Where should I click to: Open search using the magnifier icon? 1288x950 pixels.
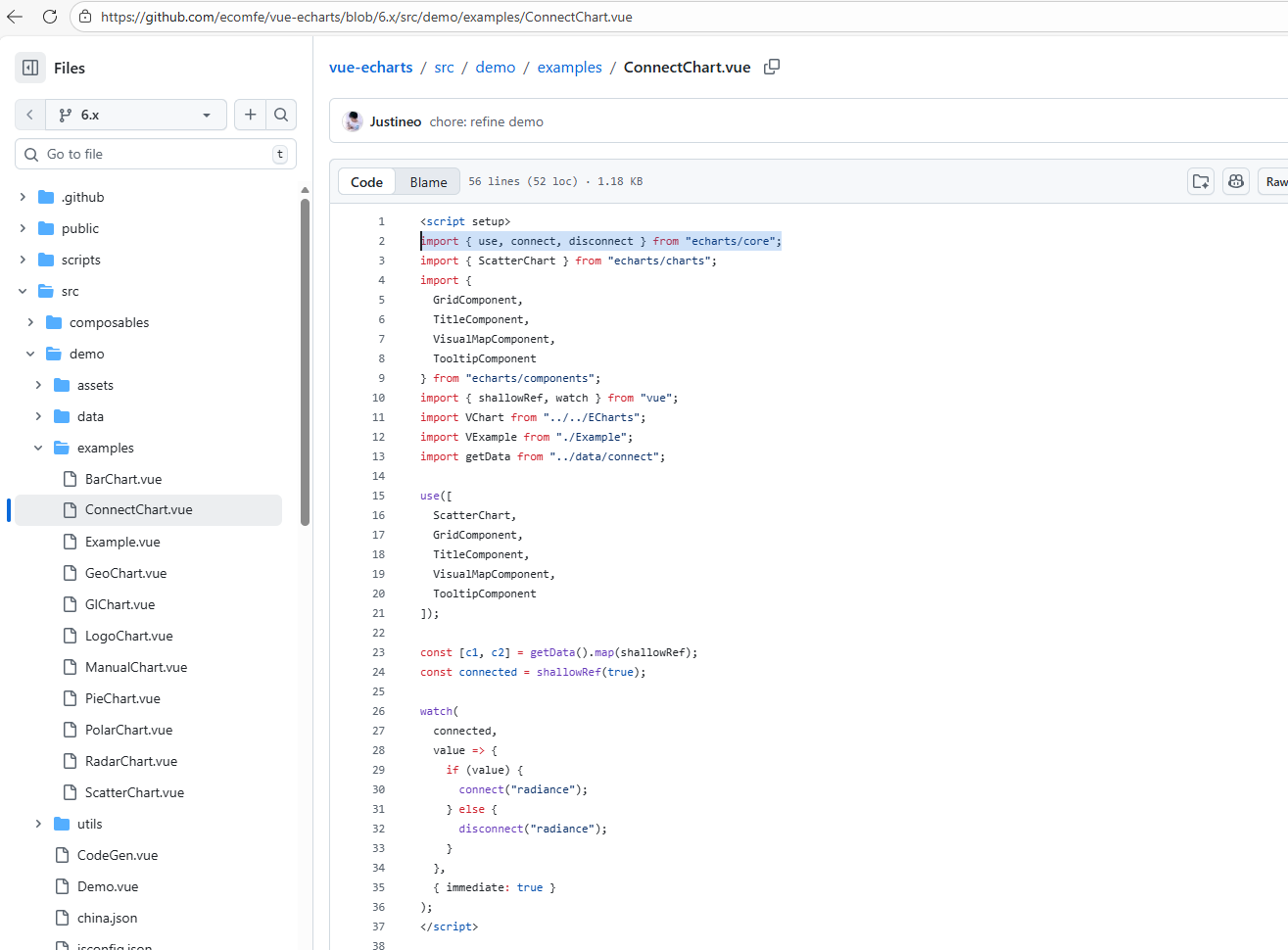(x=281, y=115)
